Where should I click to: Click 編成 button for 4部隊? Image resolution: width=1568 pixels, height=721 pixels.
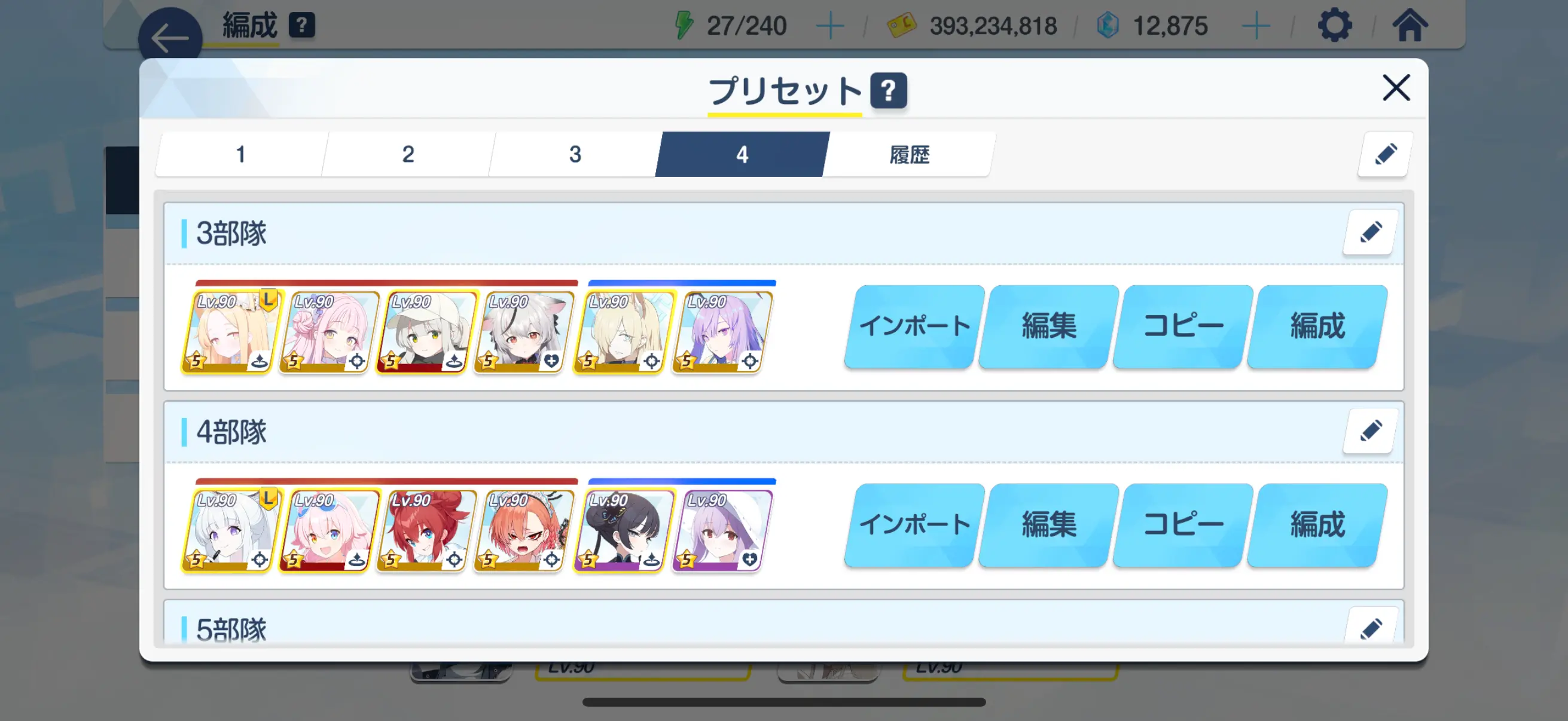pos(1317,525)
